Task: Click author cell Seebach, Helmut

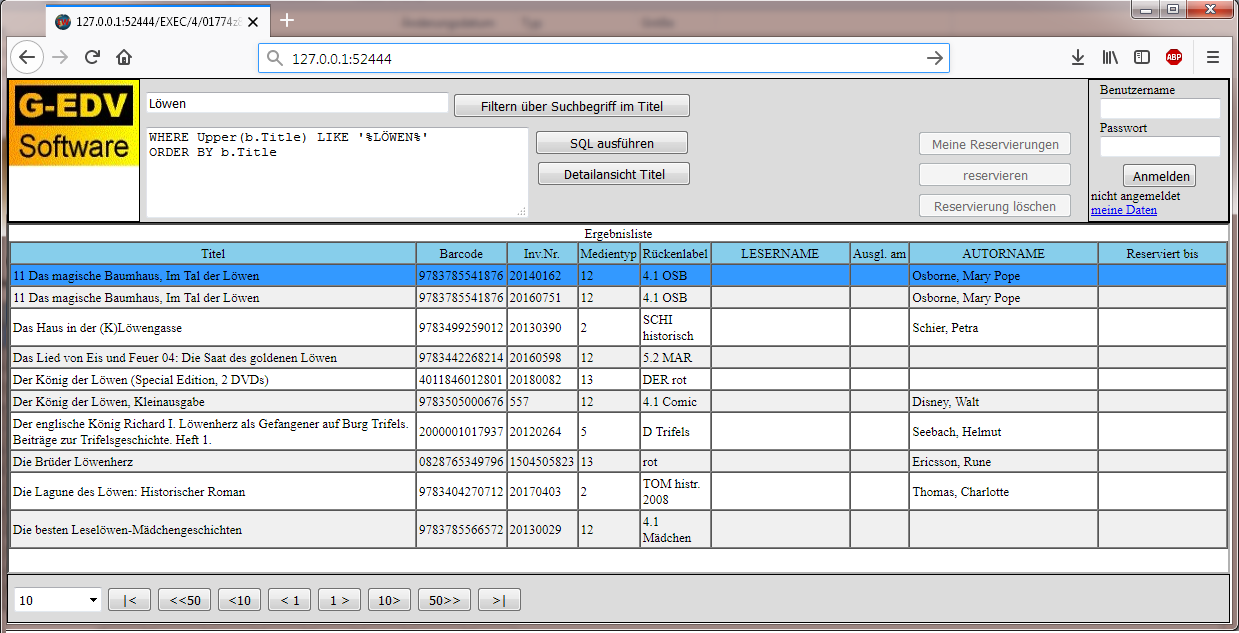Action: [1003, 431]
